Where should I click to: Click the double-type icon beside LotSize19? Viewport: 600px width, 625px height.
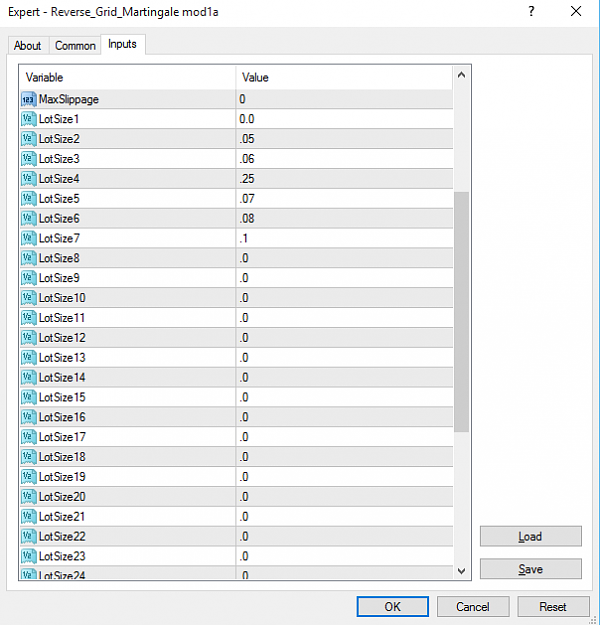coord(28,477)
